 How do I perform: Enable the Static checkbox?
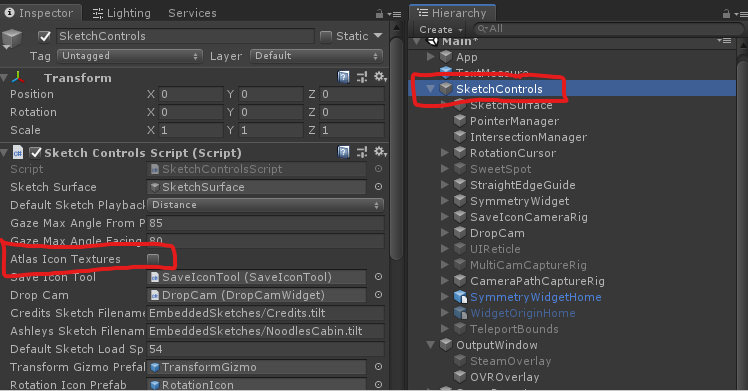[x=326, y=36]
